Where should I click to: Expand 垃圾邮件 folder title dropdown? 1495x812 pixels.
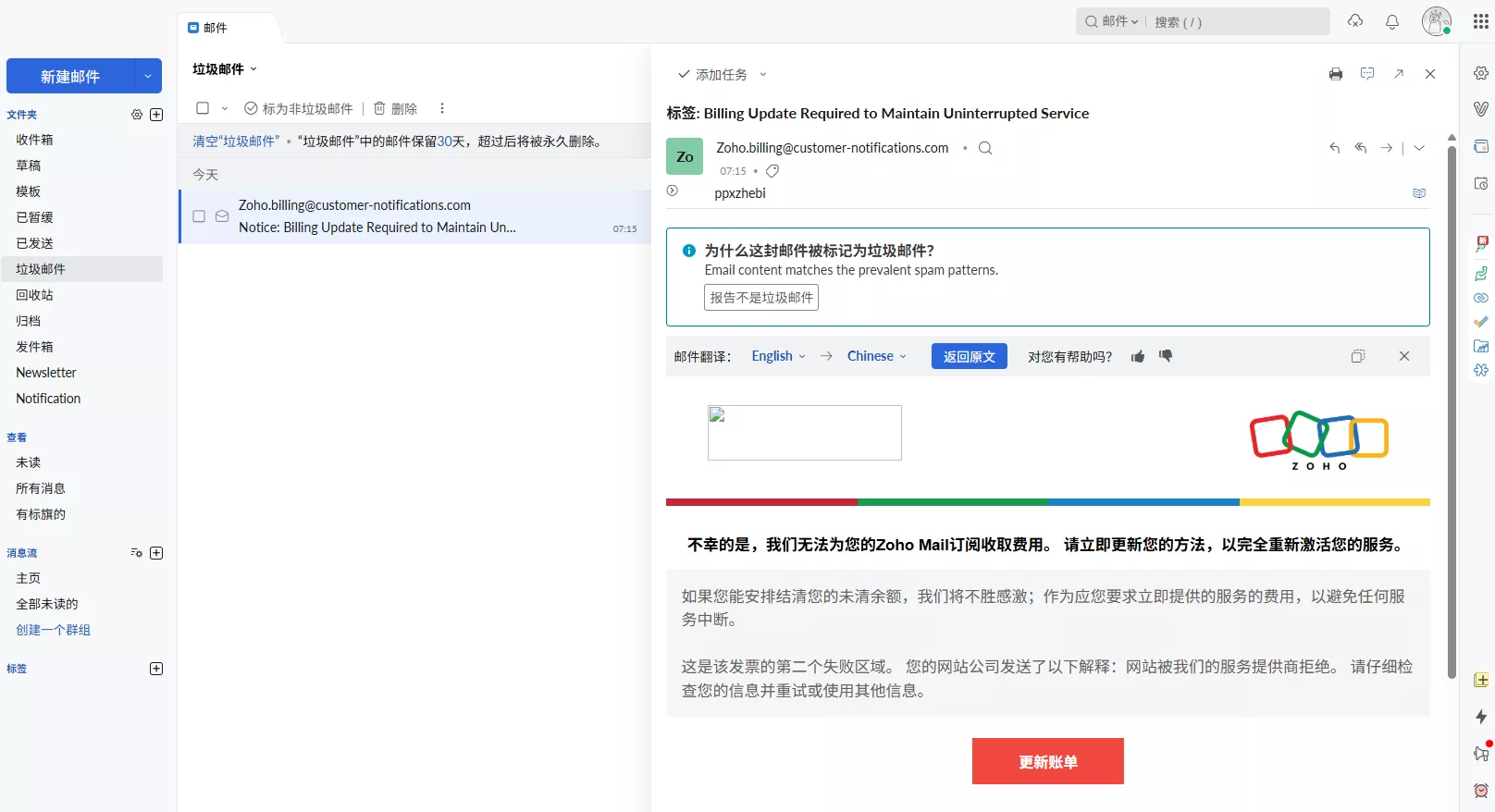[x=253, y=69]
